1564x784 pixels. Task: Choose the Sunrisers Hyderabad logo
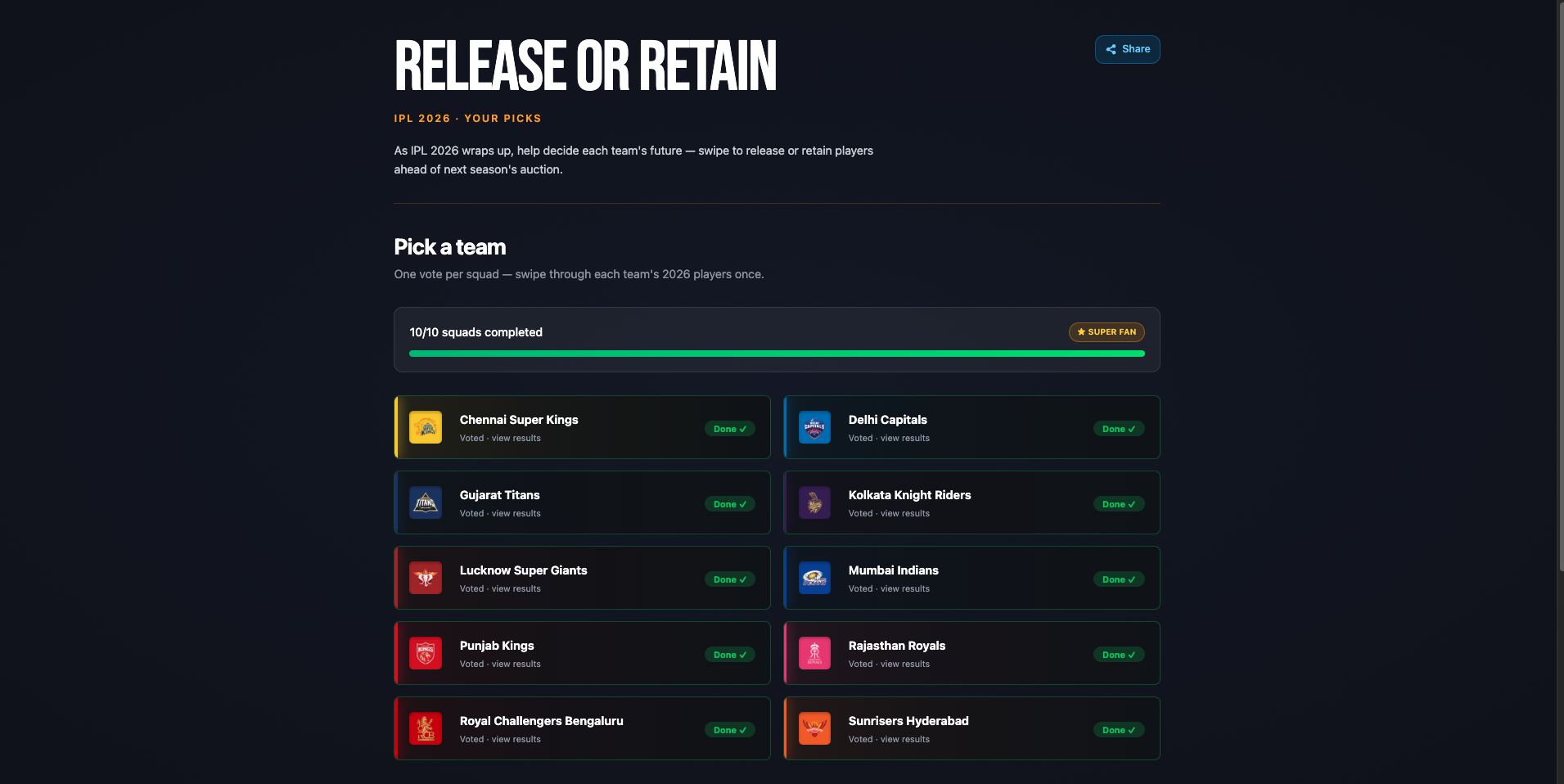click(x=814, y=728)
